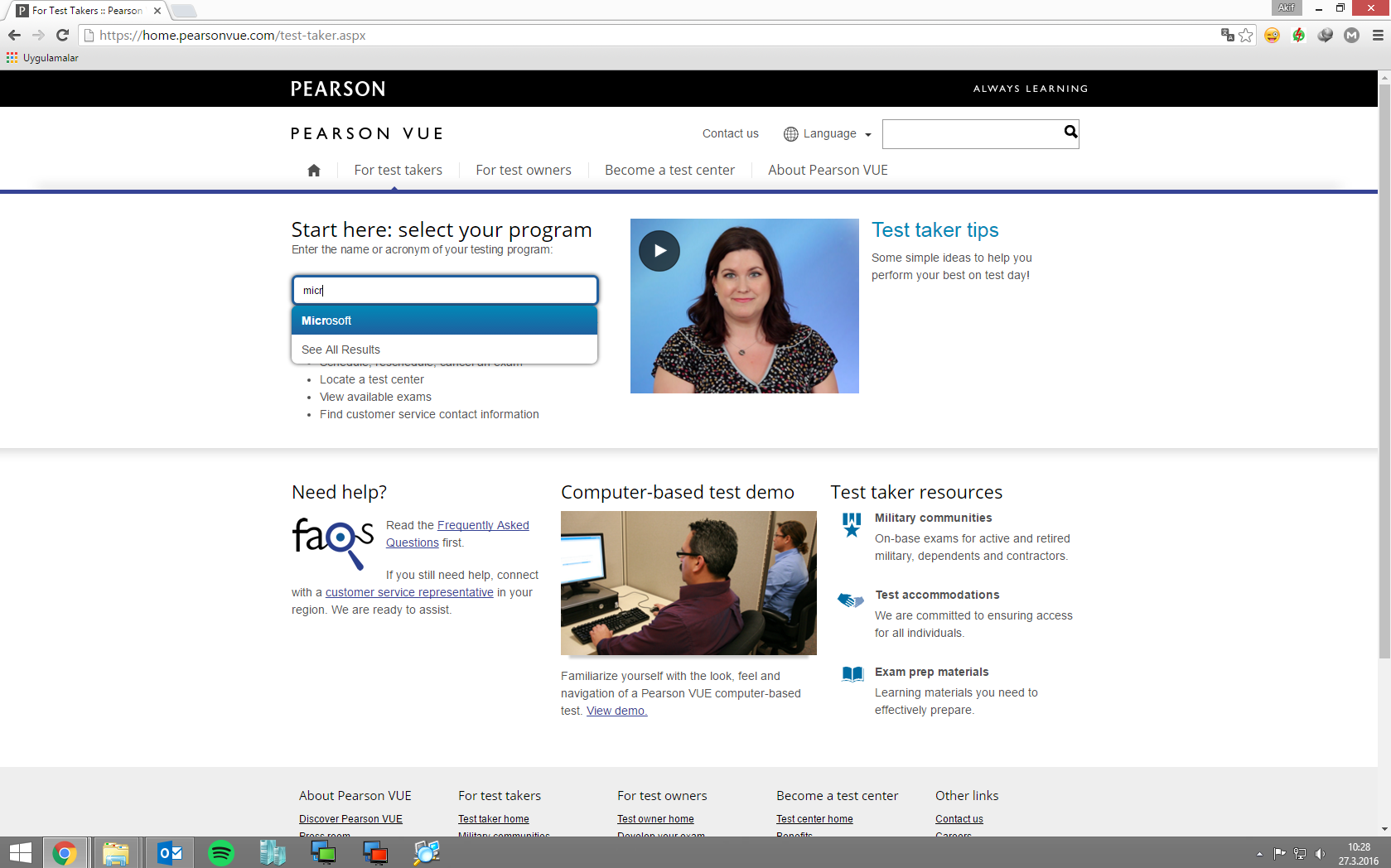This screenshot has width=1391, height=868.
Task: Click the Exam prep materials book icon
Action: tap(852, 674)
